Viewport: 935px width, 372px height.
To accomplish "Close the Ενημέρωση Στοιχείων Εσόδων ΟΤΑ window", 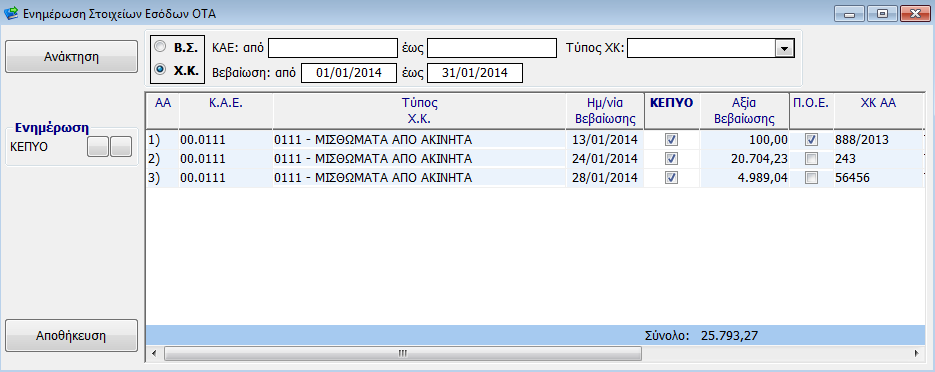I will tap(914, 13).
